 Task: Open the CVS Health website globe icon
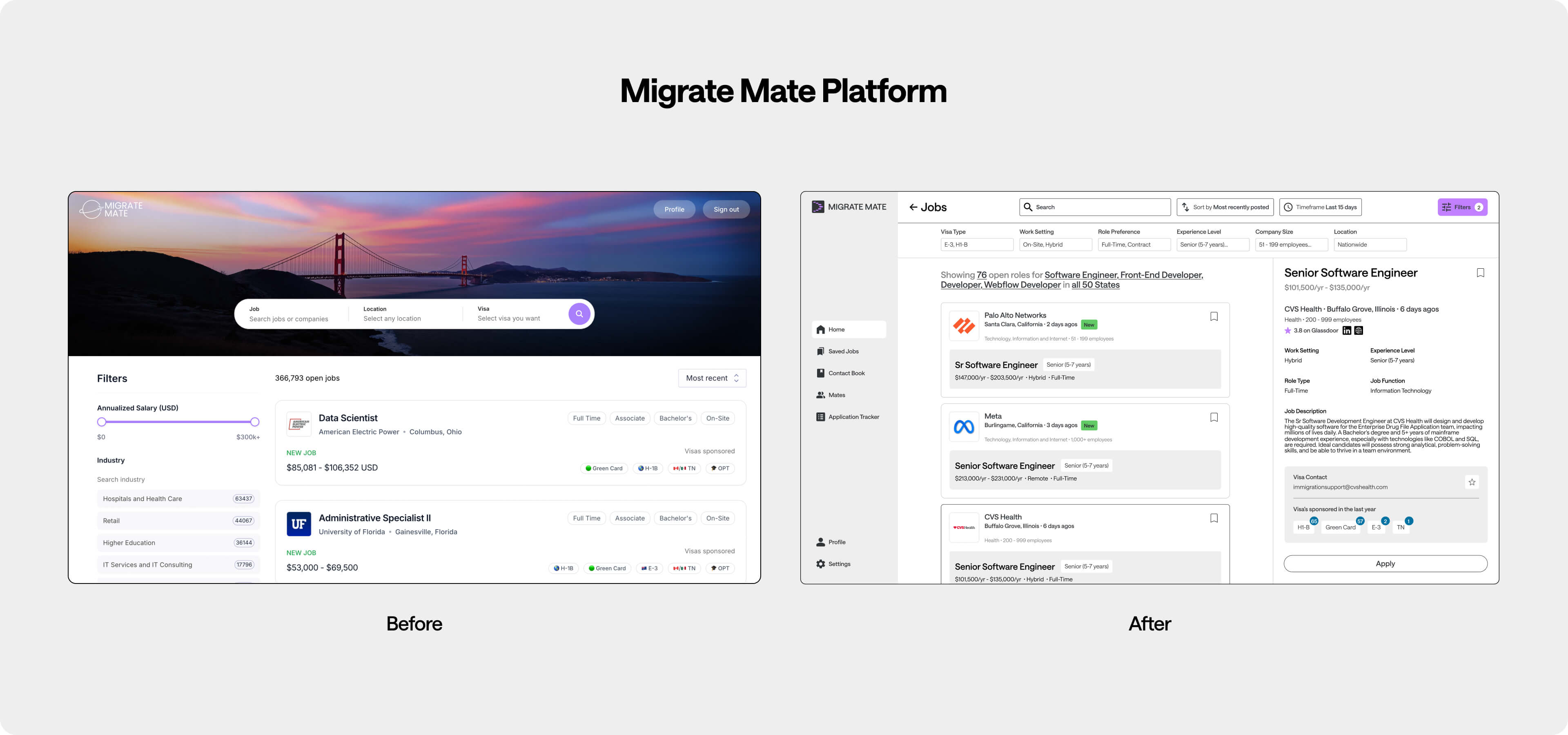1359,330
